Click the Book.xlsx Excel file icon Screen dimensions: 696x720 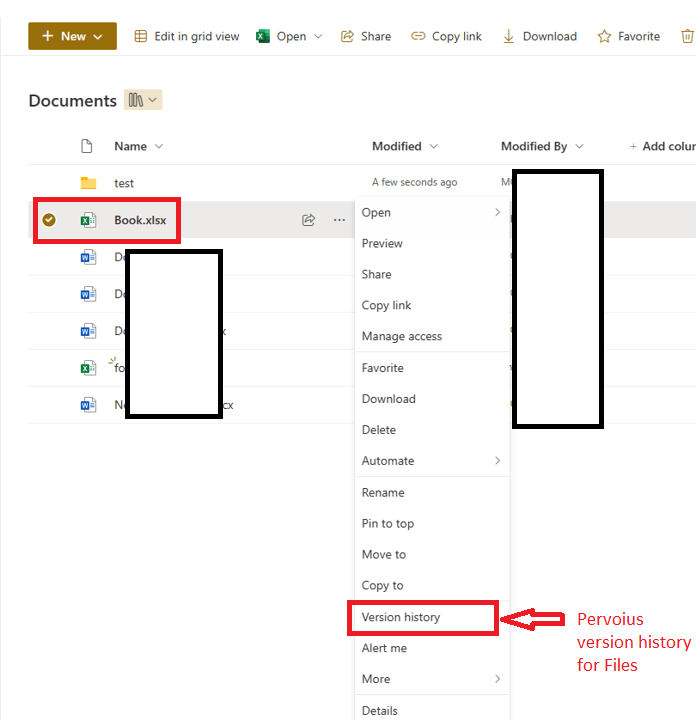click(88, 220)
